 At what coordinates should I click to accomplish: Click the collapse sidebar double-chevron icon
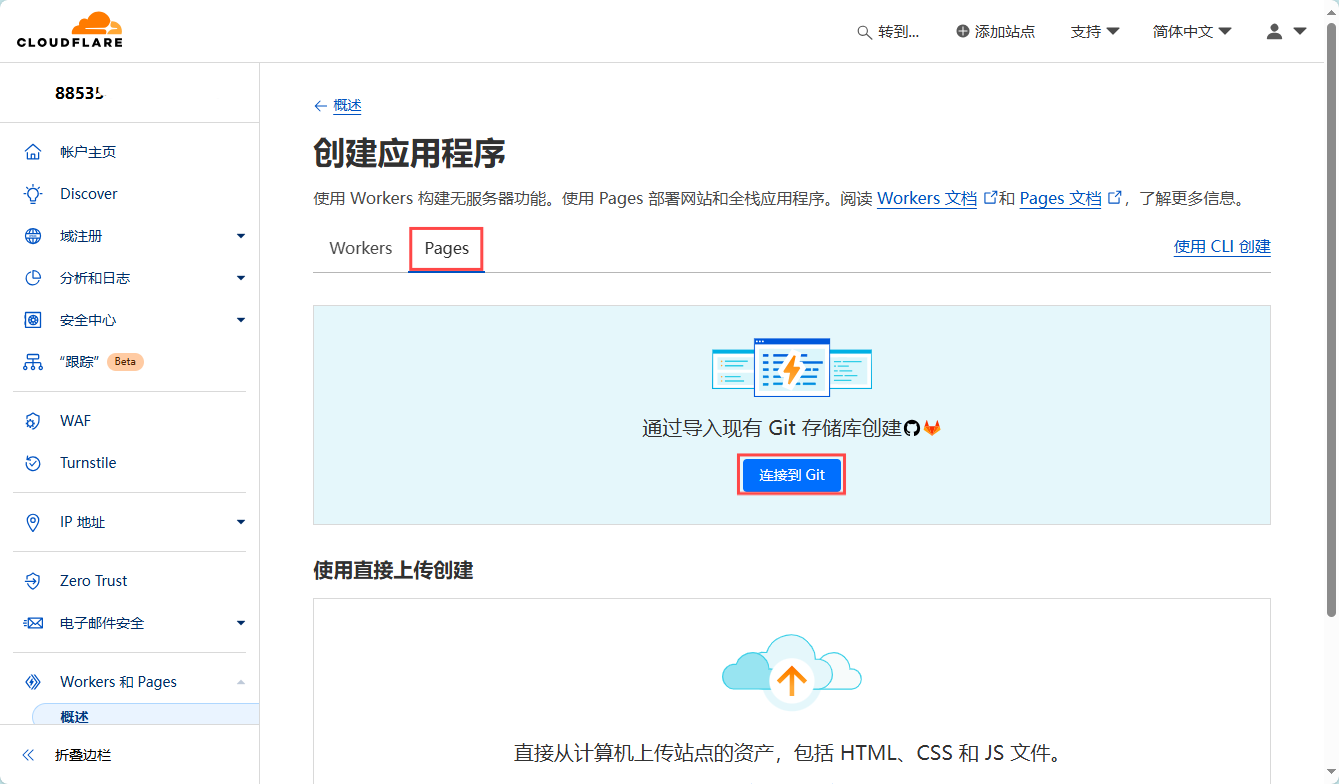(28, 755)
